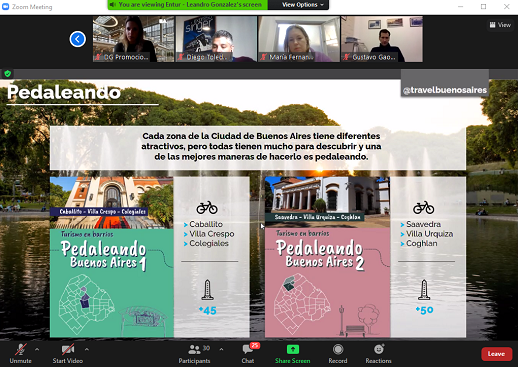Expand arrow next to Participants
This screenshot has width=518, height=367.
[x=221, y=349]
